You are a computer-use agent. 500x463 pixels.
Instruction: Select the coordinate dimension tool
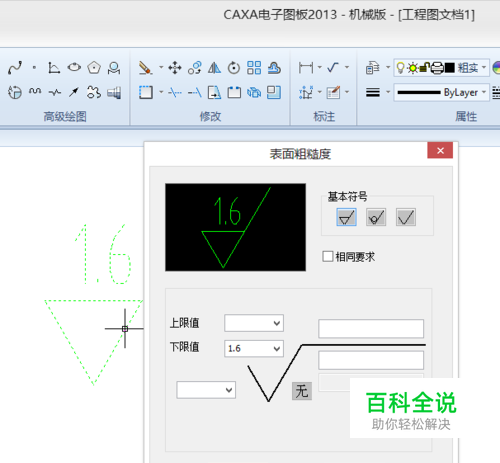click(306, 92)
